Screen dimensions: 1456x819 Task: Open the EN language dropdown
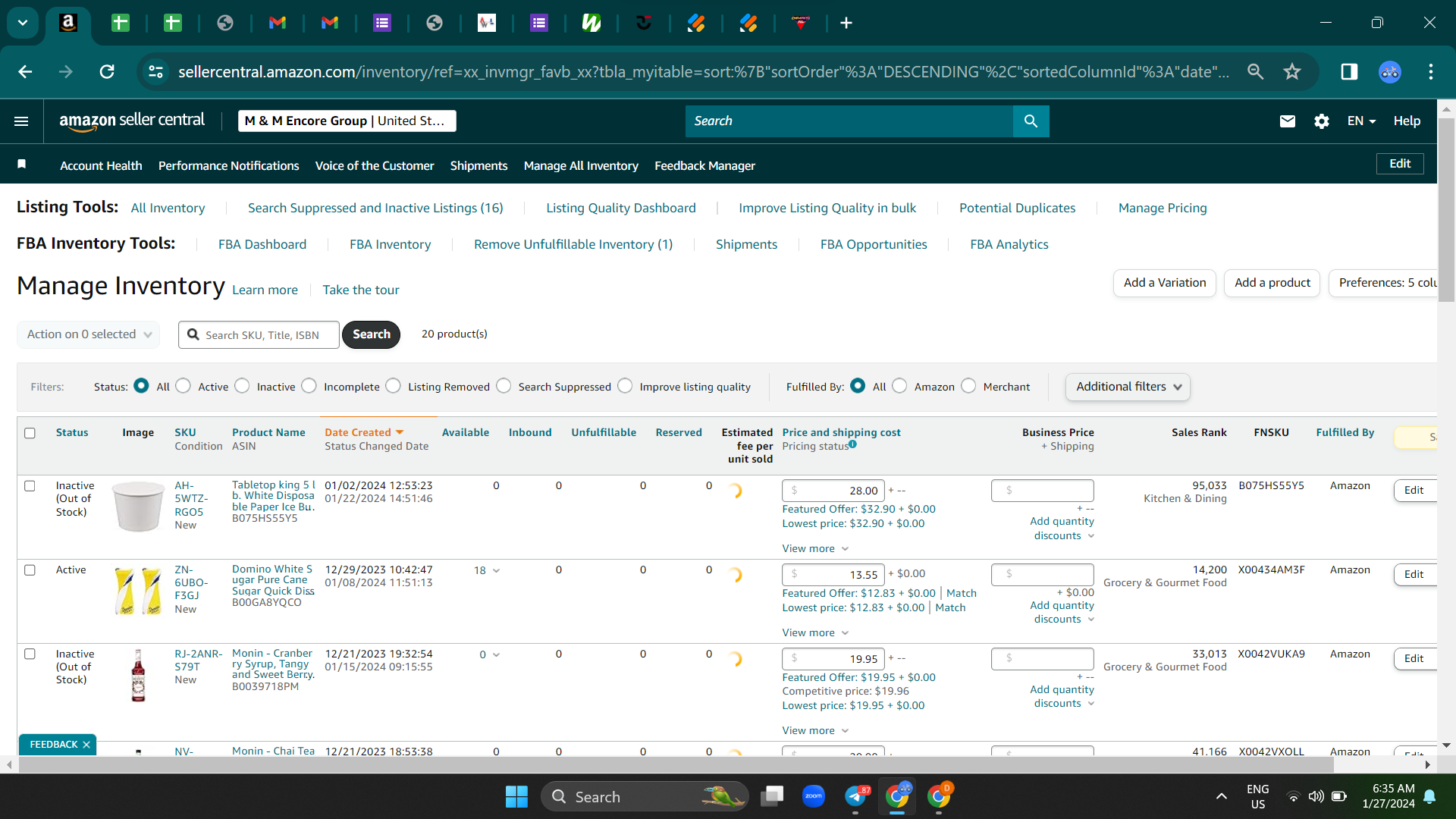coord(1361,121)
